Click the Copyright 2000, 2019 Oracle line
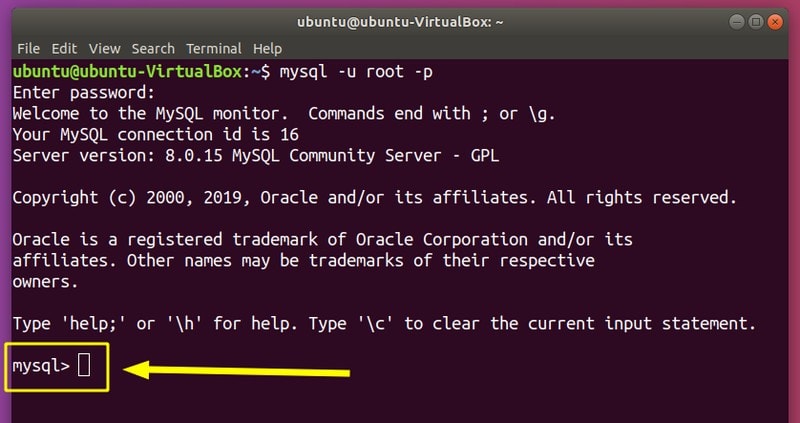This screenshot has width=800, height=423. coord(375,197)
